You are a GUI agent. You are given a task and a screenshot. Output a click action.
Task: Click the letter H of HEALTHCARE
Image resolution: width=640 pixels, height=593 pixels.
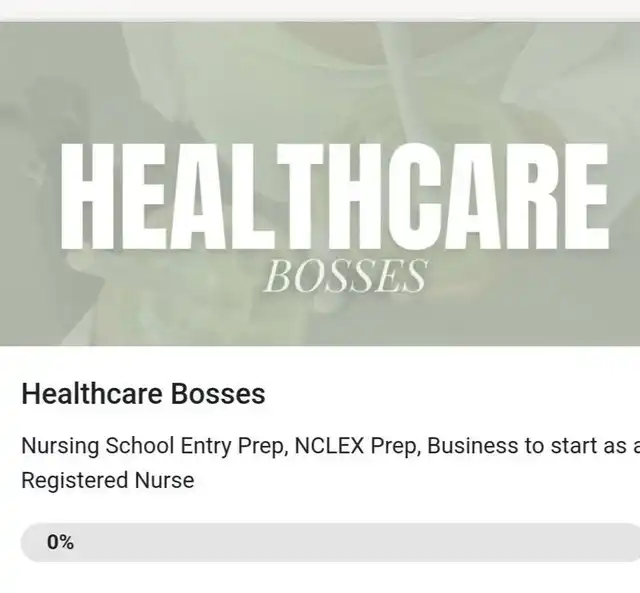(87, 196)
